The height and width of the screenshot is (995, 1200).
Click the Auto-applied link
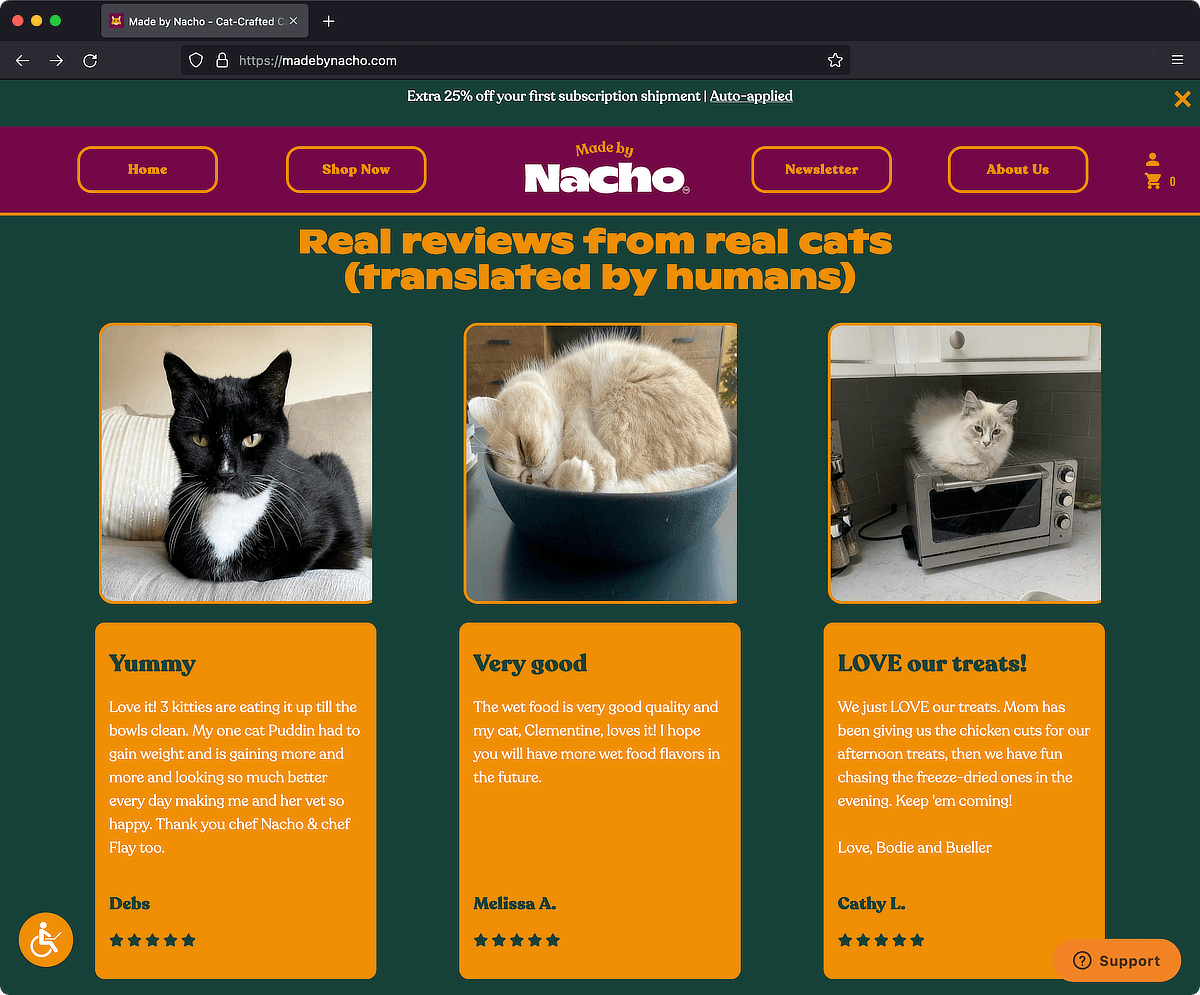pyautogui.click(x=751, y=96)
